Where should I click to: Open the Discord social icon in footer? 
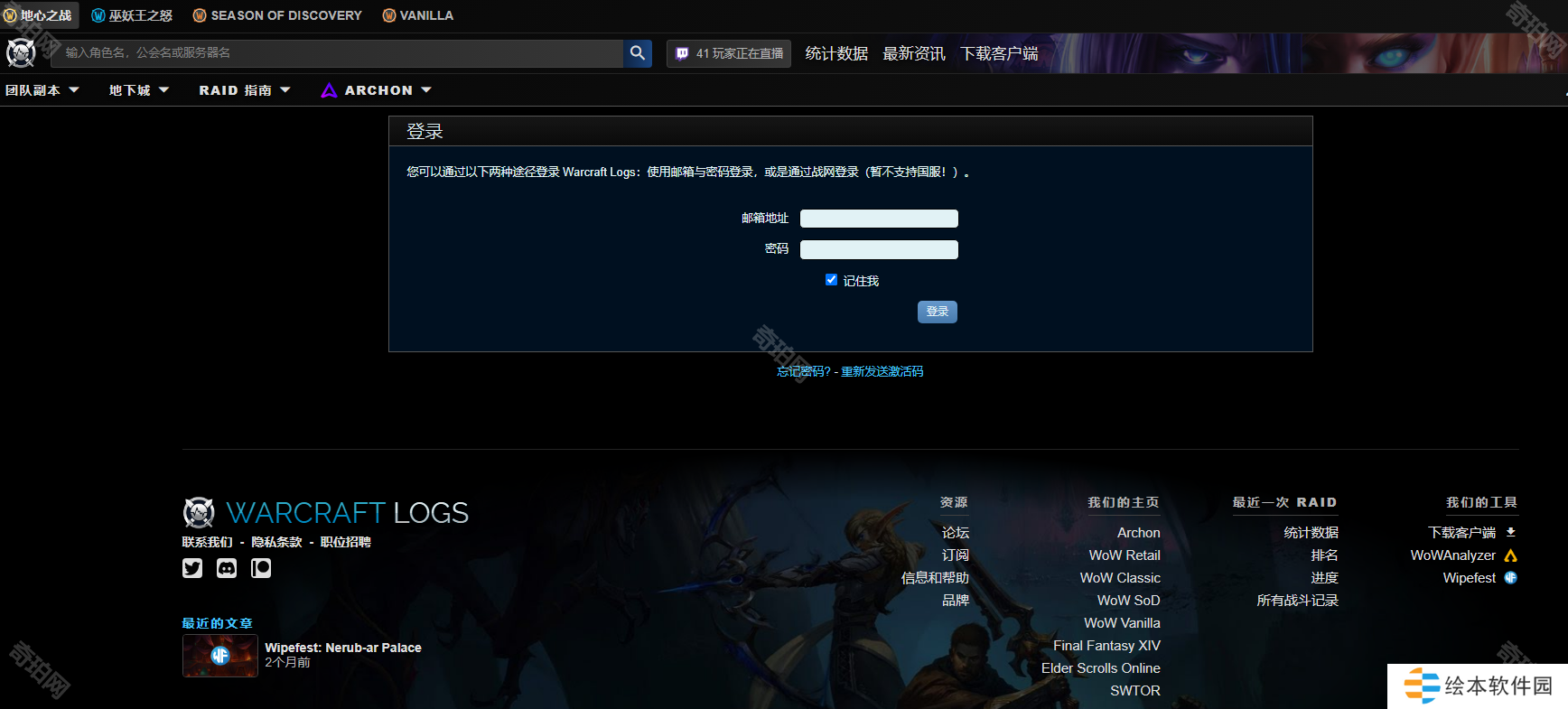(x=227, y=568)
